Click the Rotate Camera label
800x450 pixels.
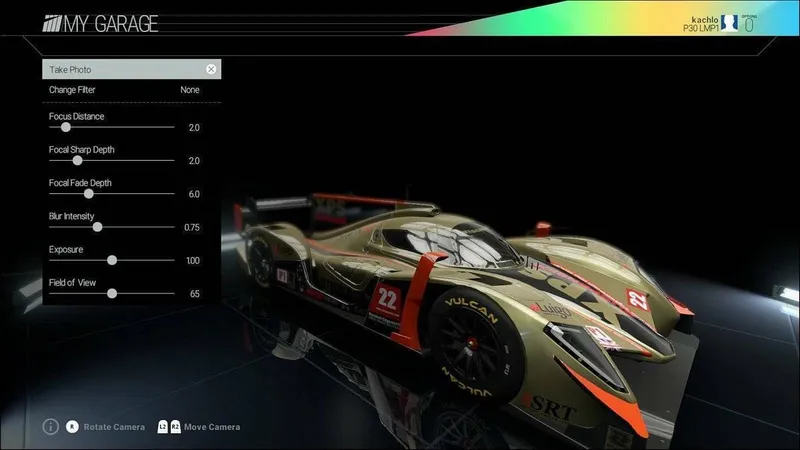click(114, 427)
